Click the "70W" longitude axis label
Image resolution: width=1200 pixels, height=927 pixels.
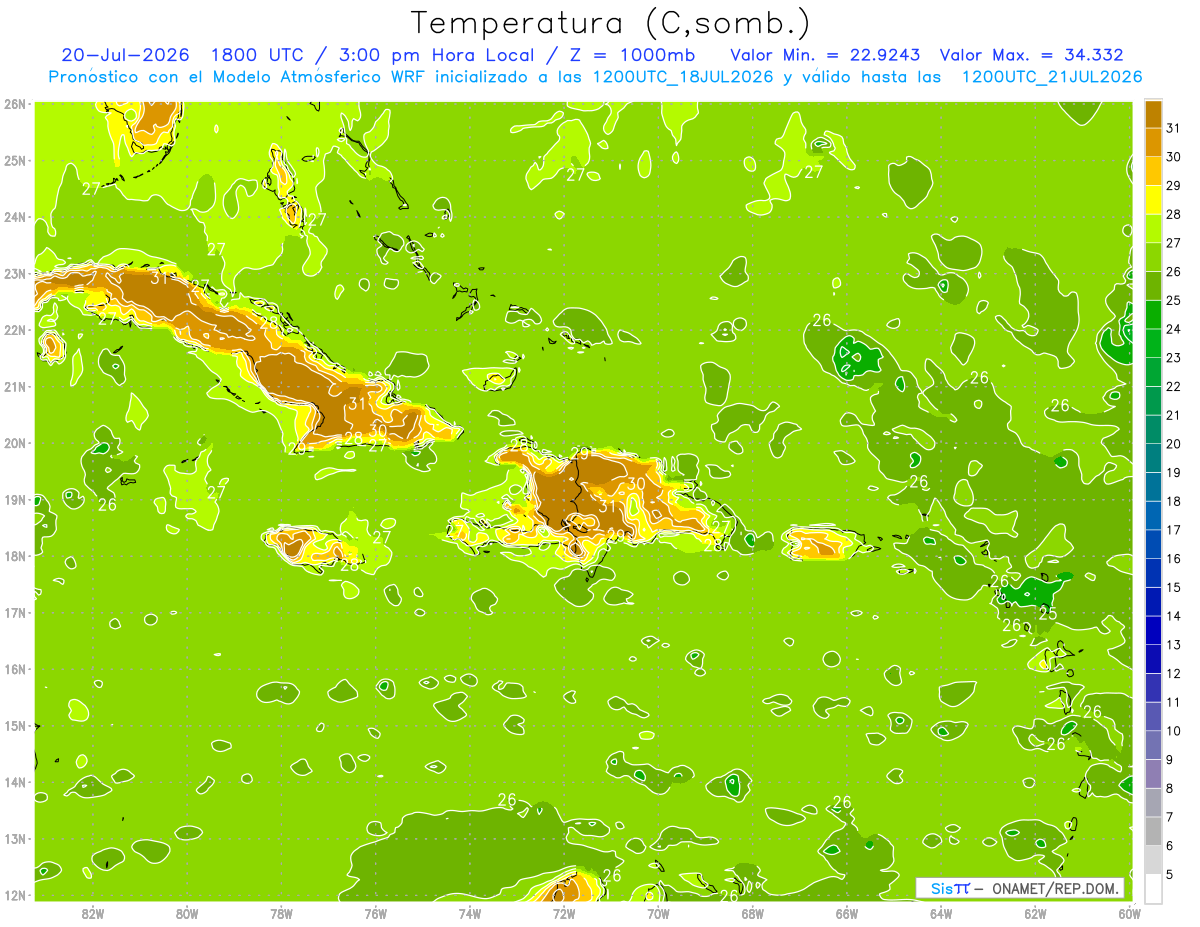(x=658, y=912)
